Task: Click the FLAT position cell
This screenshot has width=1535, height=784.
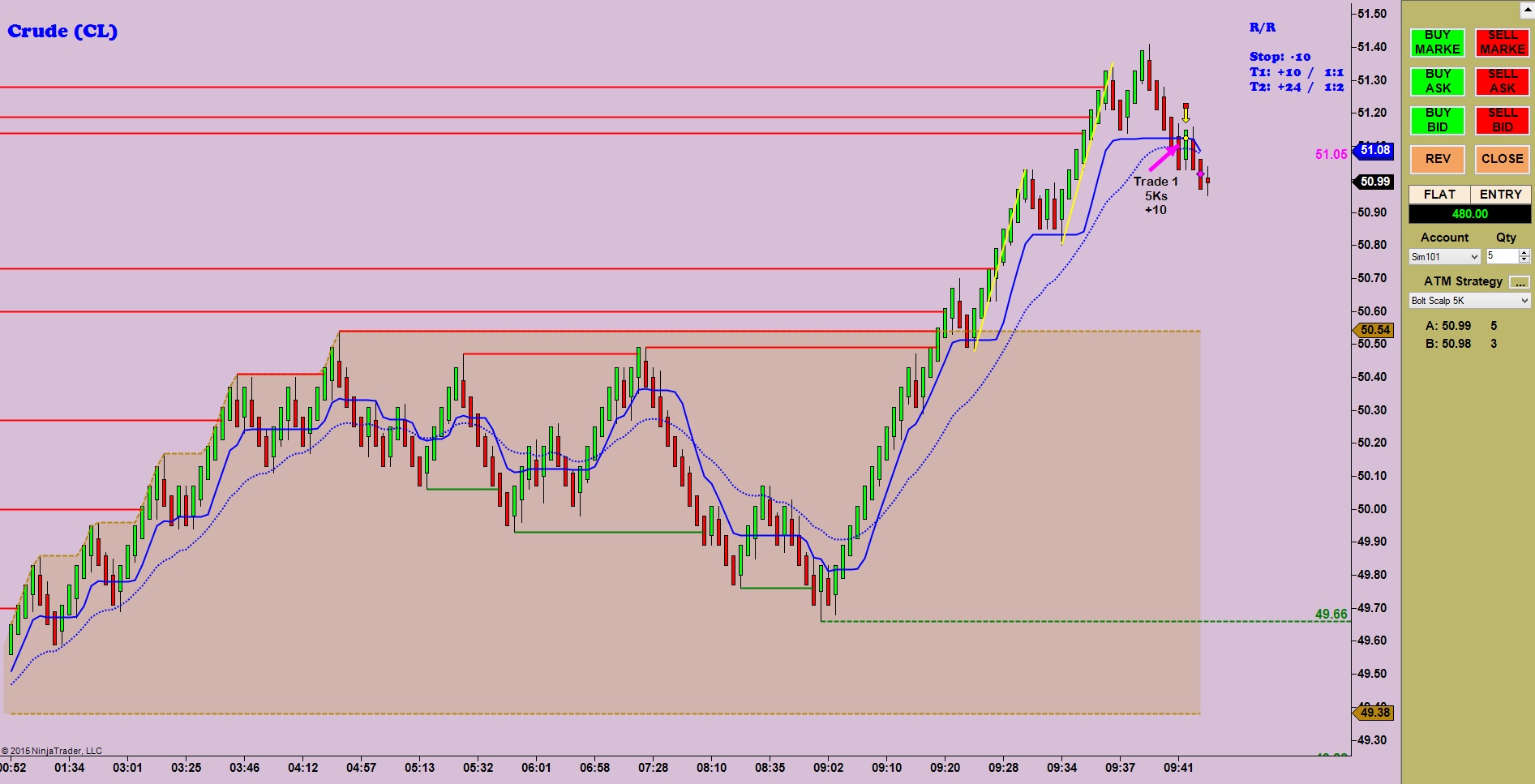Action: pos(1439,195)
